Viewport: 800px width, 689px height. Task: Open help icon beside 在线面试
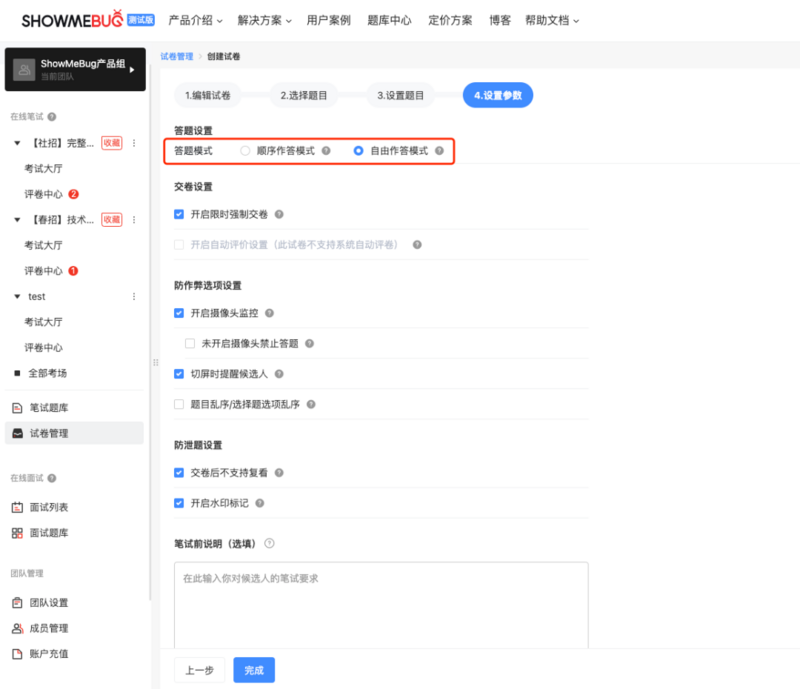pos(52,478)
